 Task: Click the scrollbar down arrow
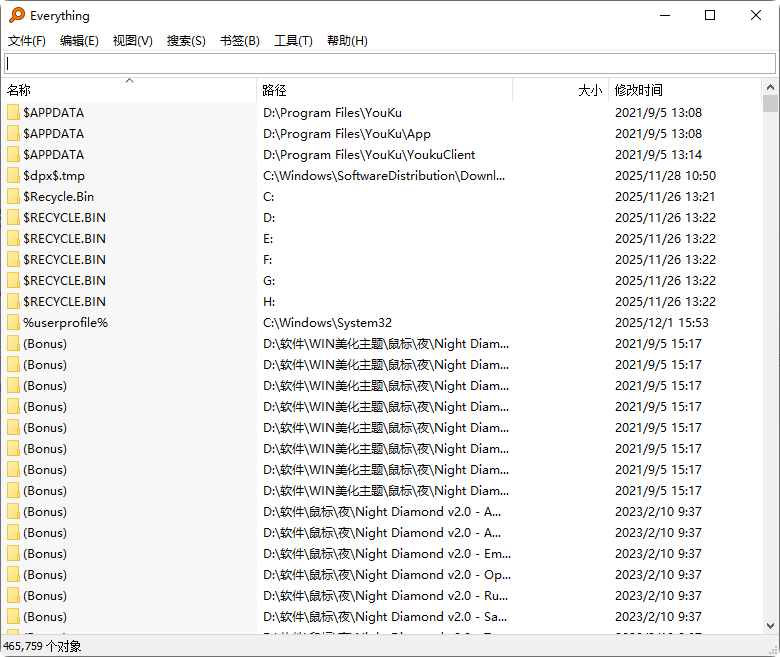coord(770,626)
